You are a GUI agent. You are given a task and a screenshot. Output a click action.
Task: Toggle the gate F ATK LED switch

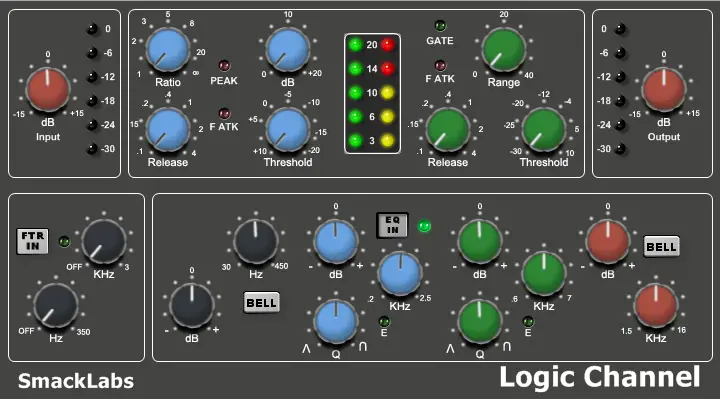(x=440, y=66)
